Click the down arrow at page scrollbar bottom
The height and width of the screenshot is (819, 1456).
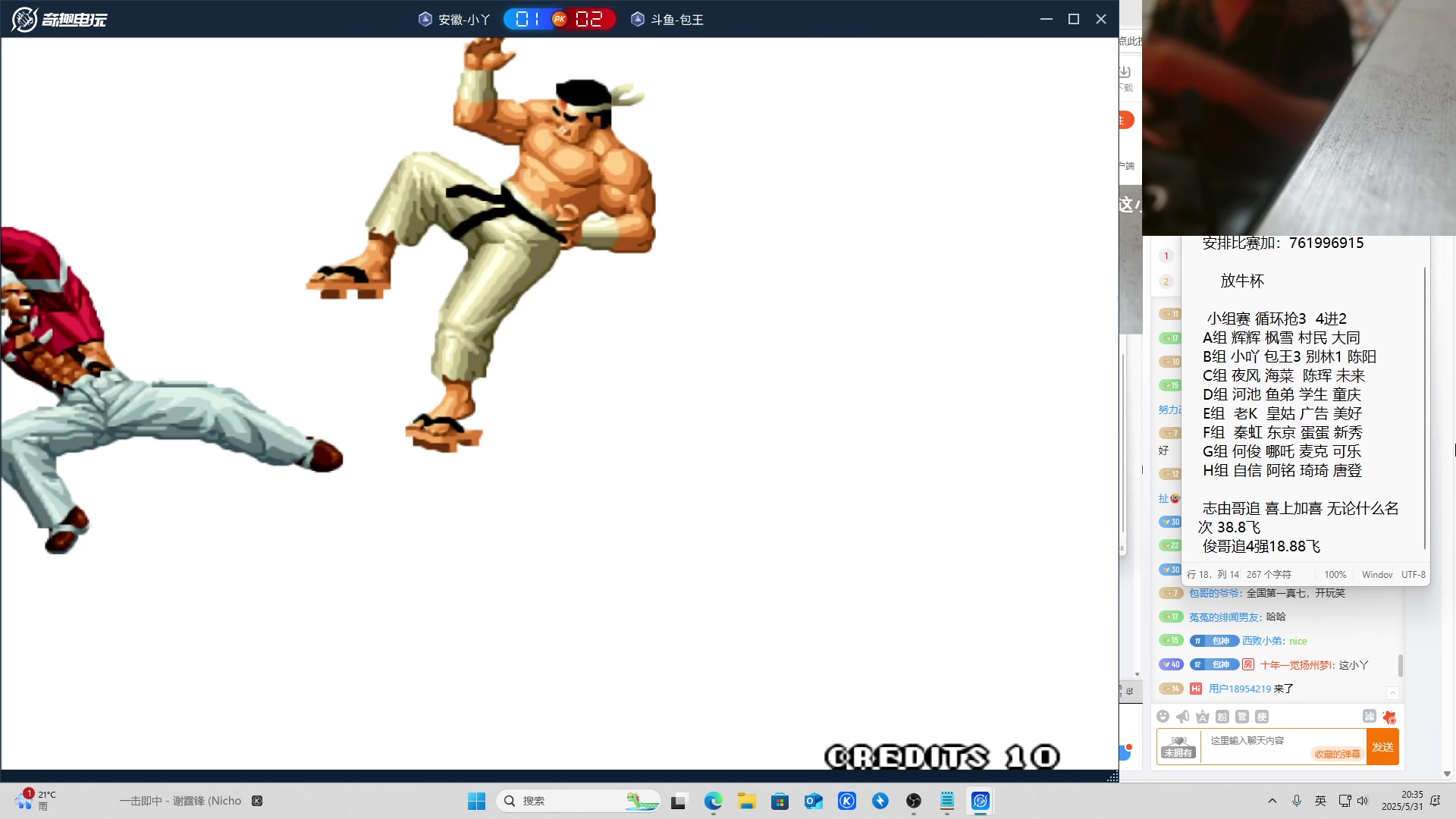tap(1447, 774)
